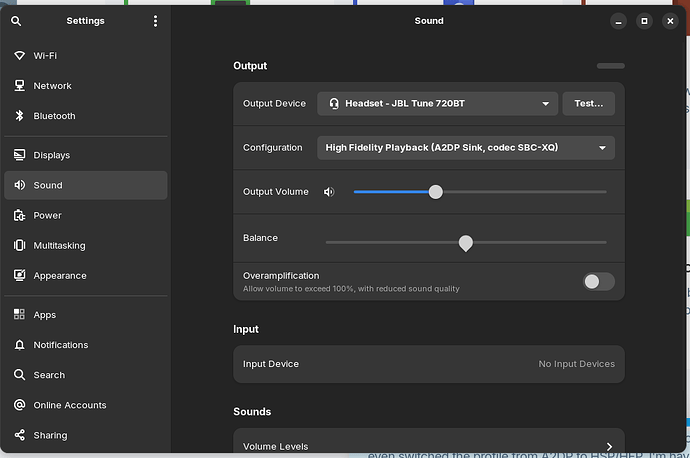Select Appearance in the sidebar

(x=59, y=275)
